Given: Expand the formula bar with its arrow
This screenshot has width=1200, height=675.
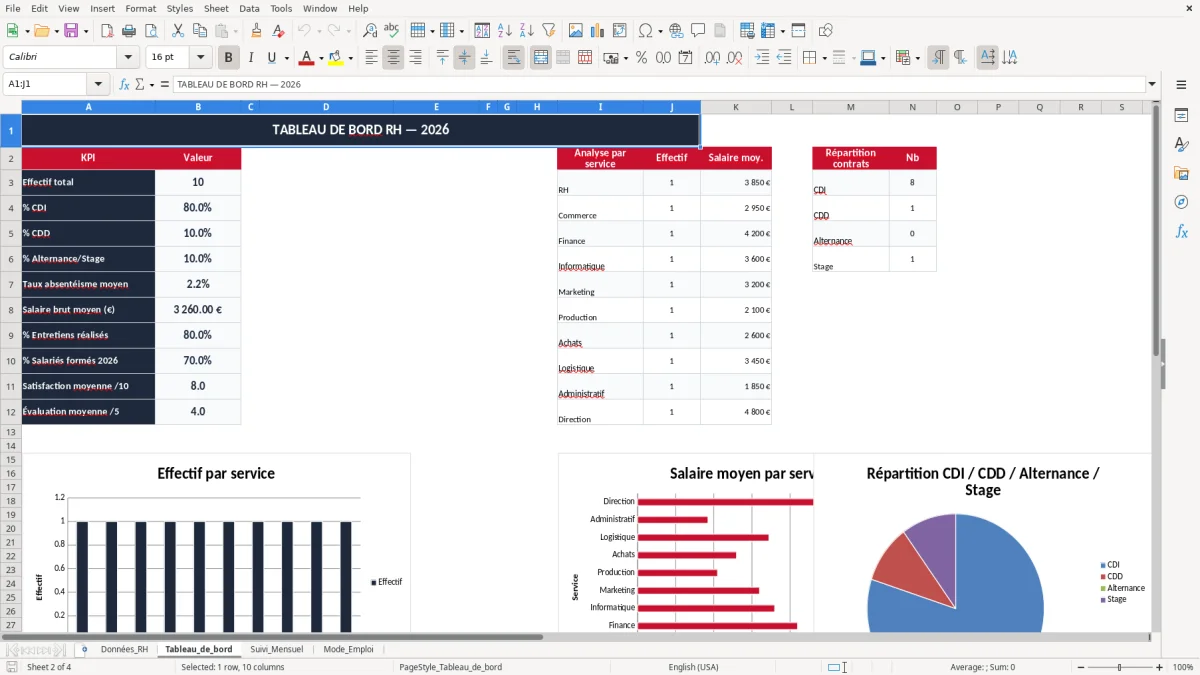Looking at the screenshot, I should click(1152, 84).
